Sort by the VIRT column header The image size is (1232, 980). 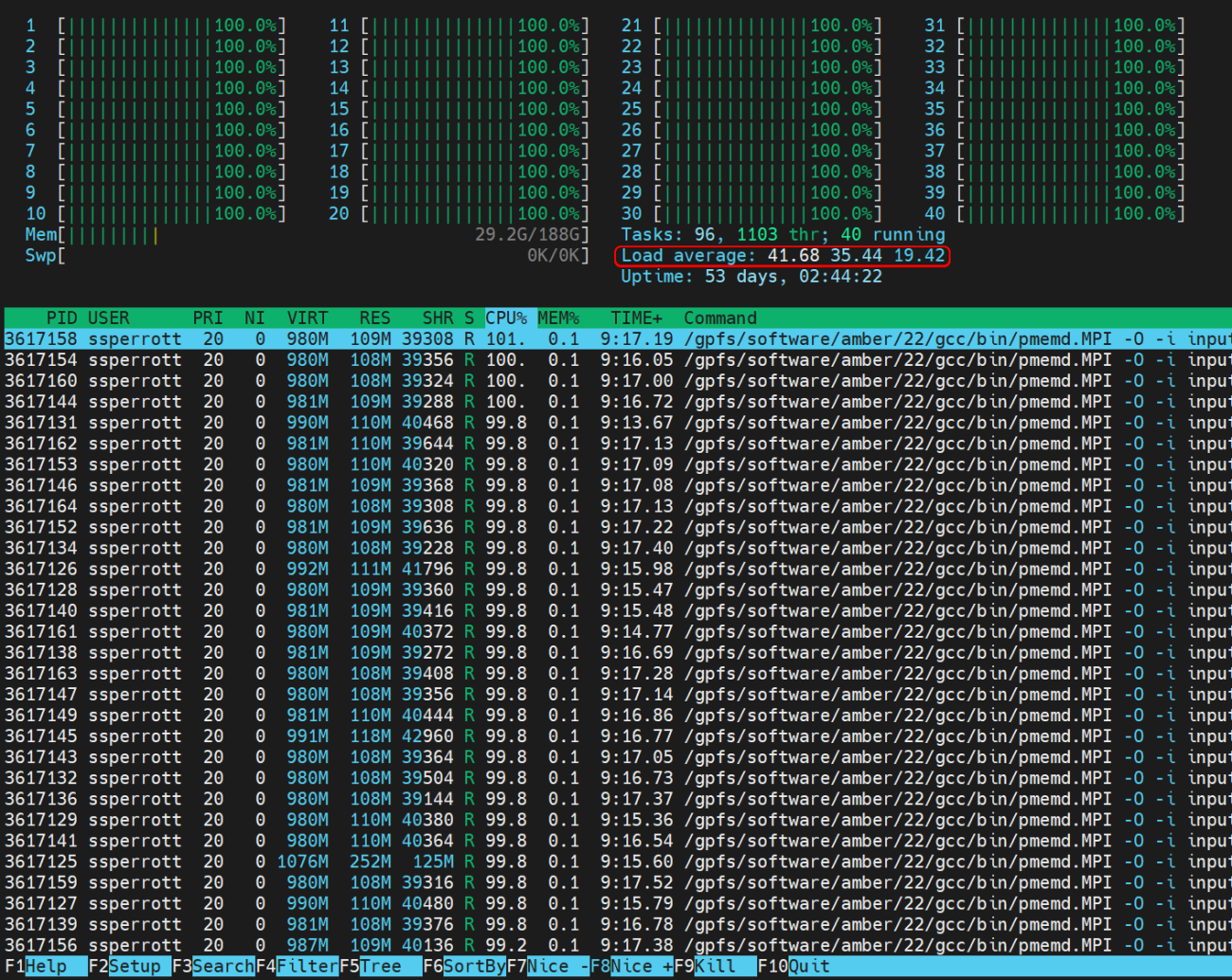tap(308, 318)
